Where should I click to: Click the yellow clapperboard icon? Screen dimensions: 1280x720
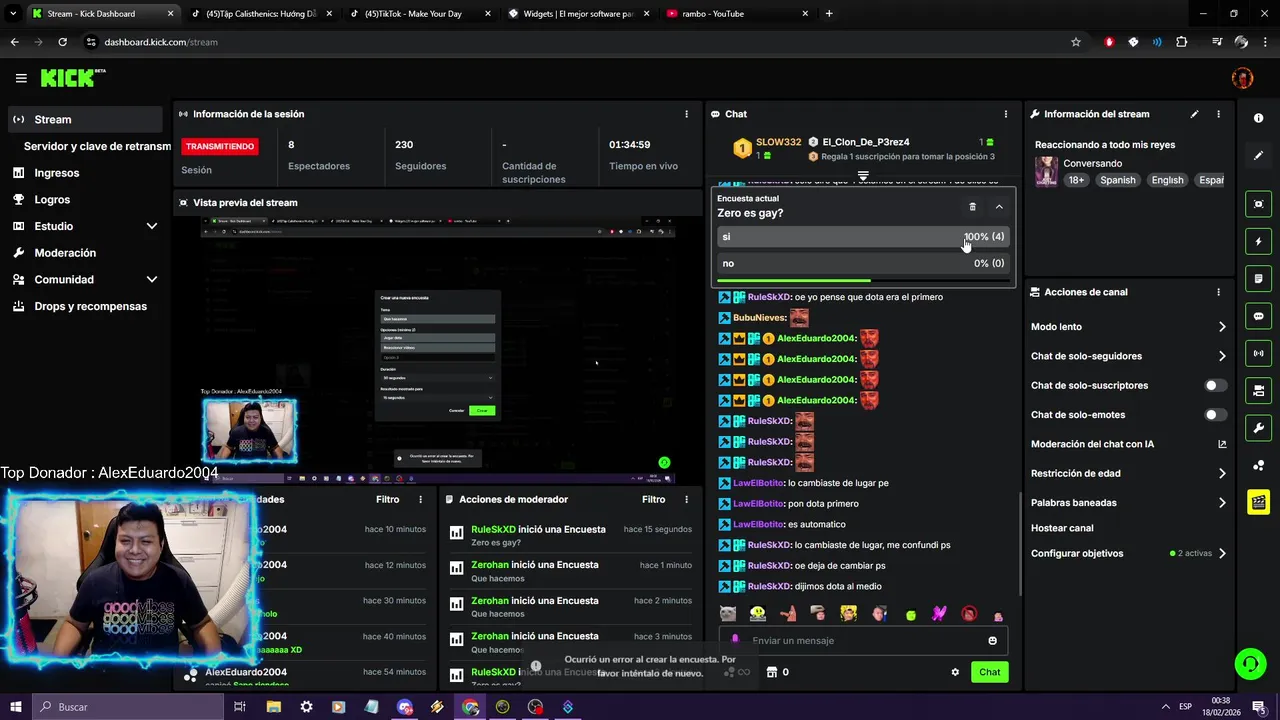click(x=1258, y=502)
